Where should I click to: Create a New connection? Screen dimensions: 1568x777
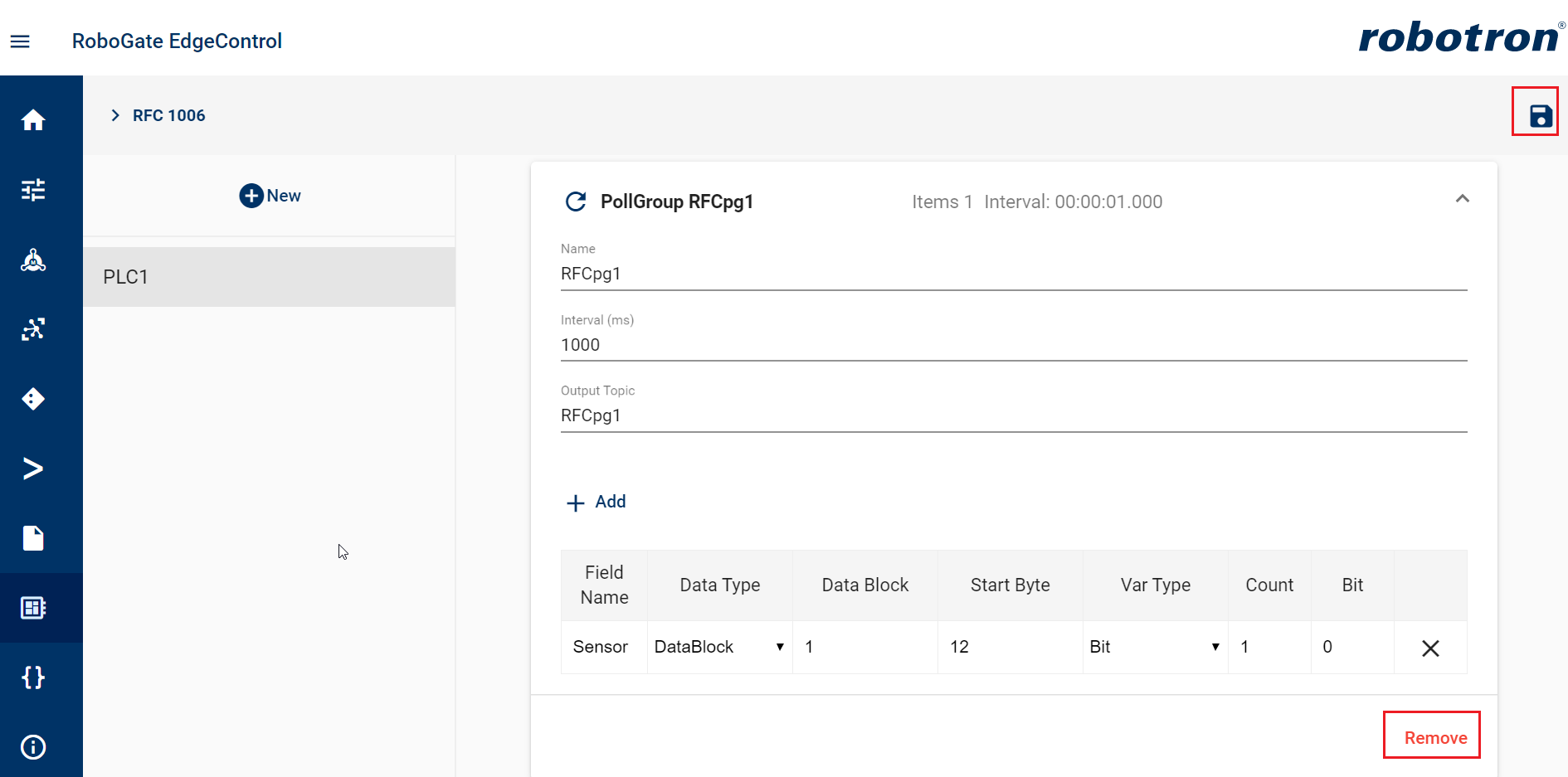pos(270,196)
